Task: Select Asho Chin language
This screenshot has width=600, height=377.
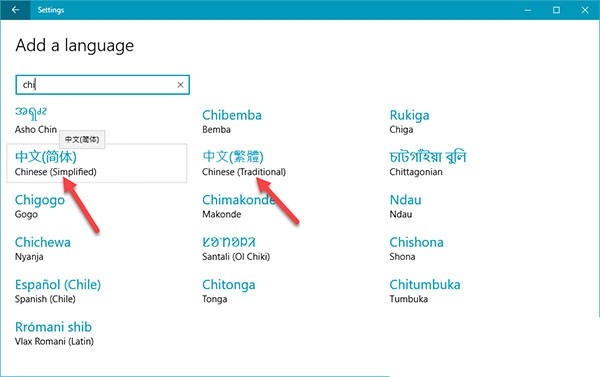Action: pos(36,120)
